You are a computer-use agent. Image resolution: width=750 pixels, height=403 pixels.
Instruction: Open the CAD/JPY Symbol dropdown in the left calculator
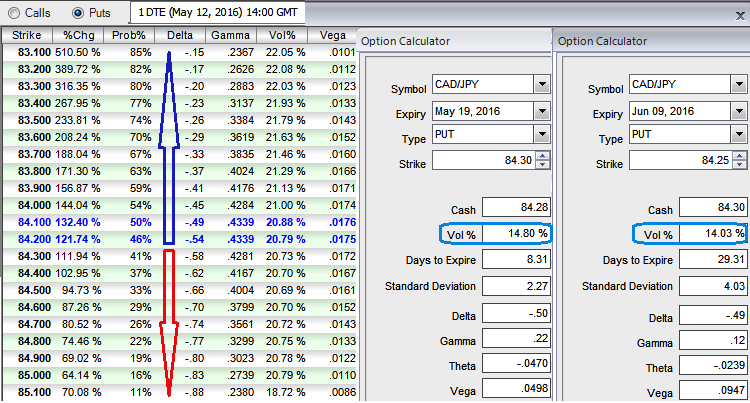tap(541, 85)
